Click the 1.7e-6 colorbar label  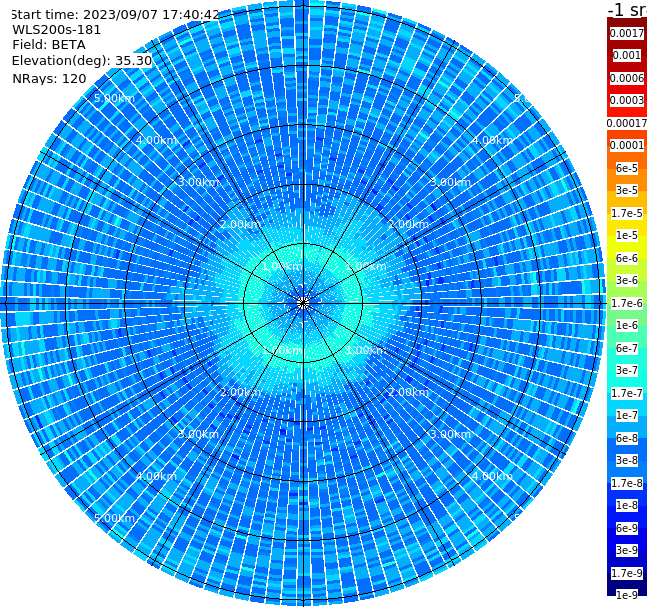click(x=627, y=303)
